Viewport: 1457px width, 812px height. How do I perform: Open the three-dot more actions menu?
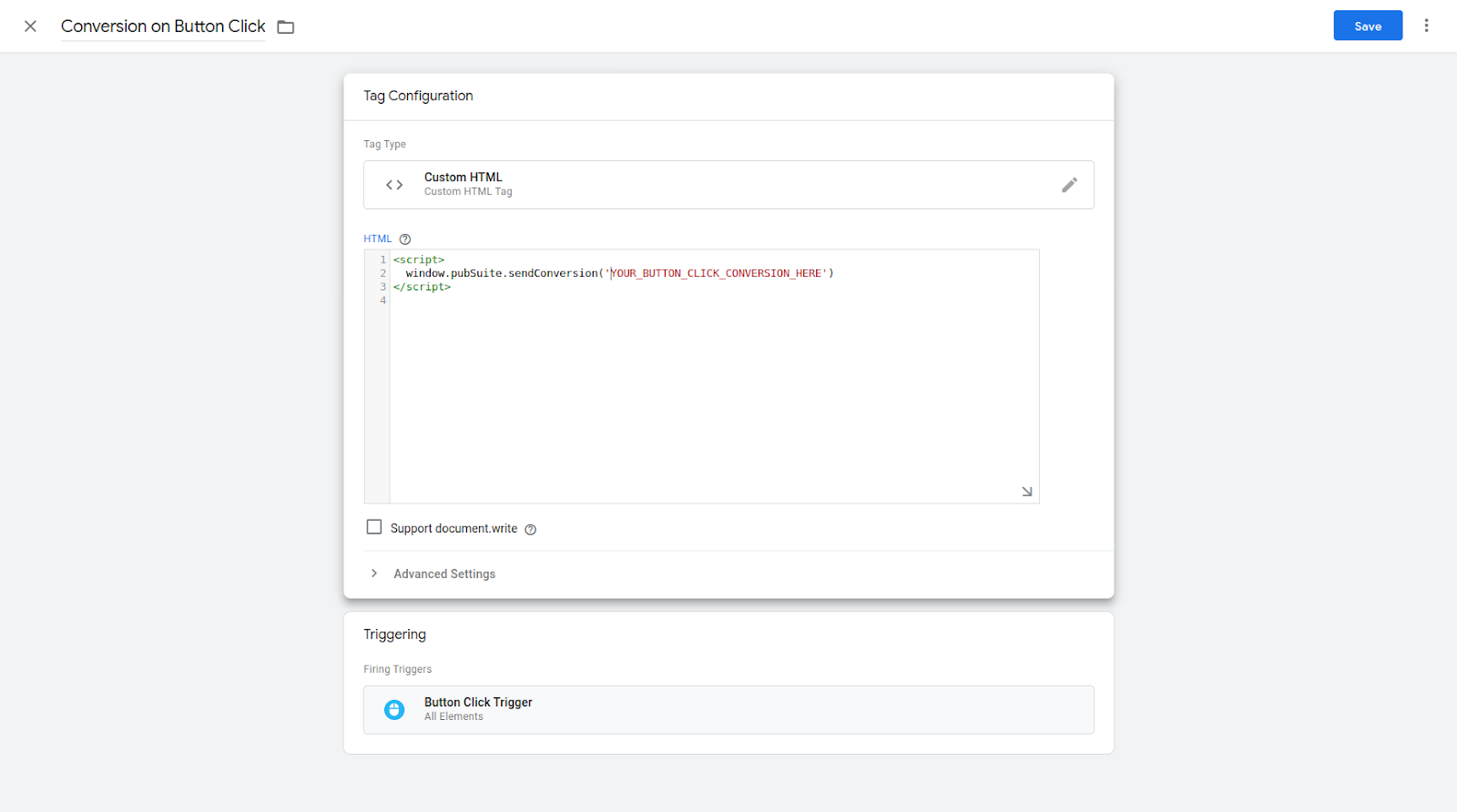(x=1426, y=26)
